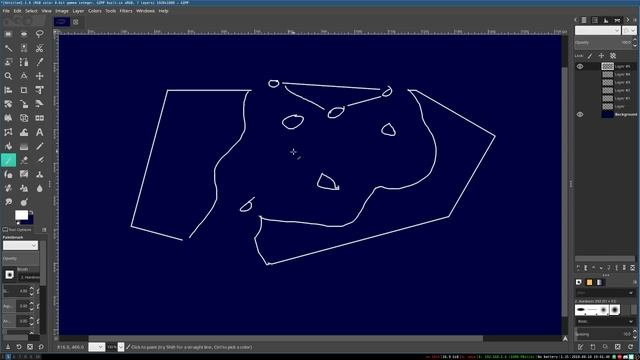Select the Background layer row

click(606, 114)
